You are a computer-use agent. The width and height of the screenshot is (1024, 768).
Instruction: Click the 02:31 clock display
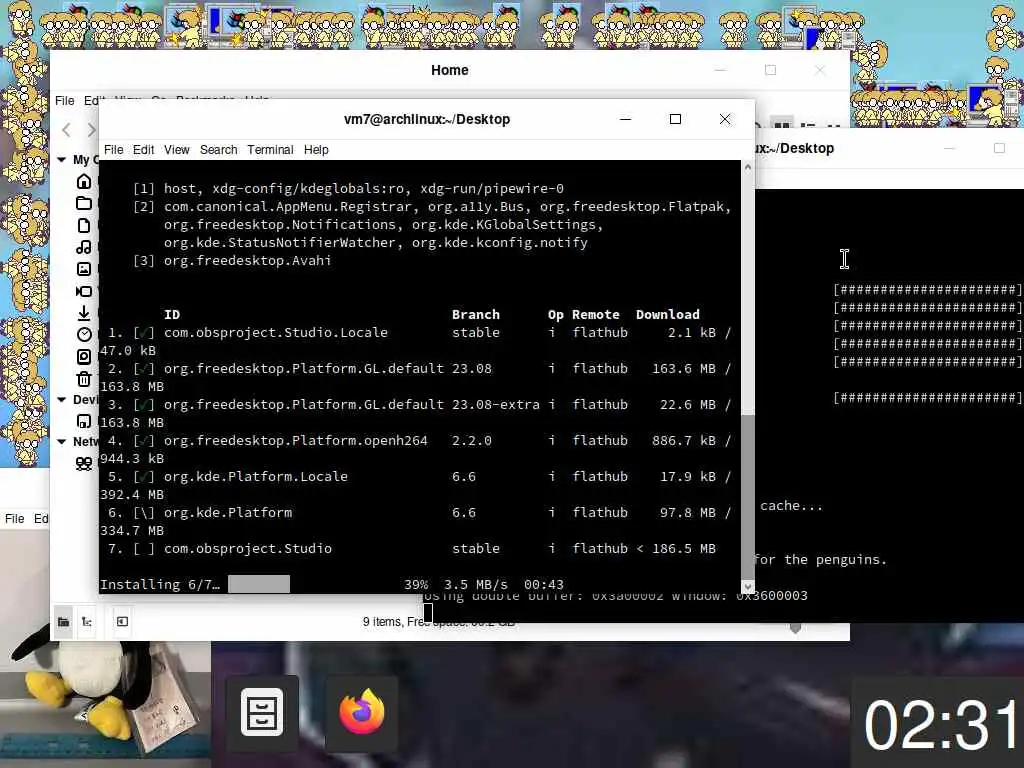click(942, 725)
